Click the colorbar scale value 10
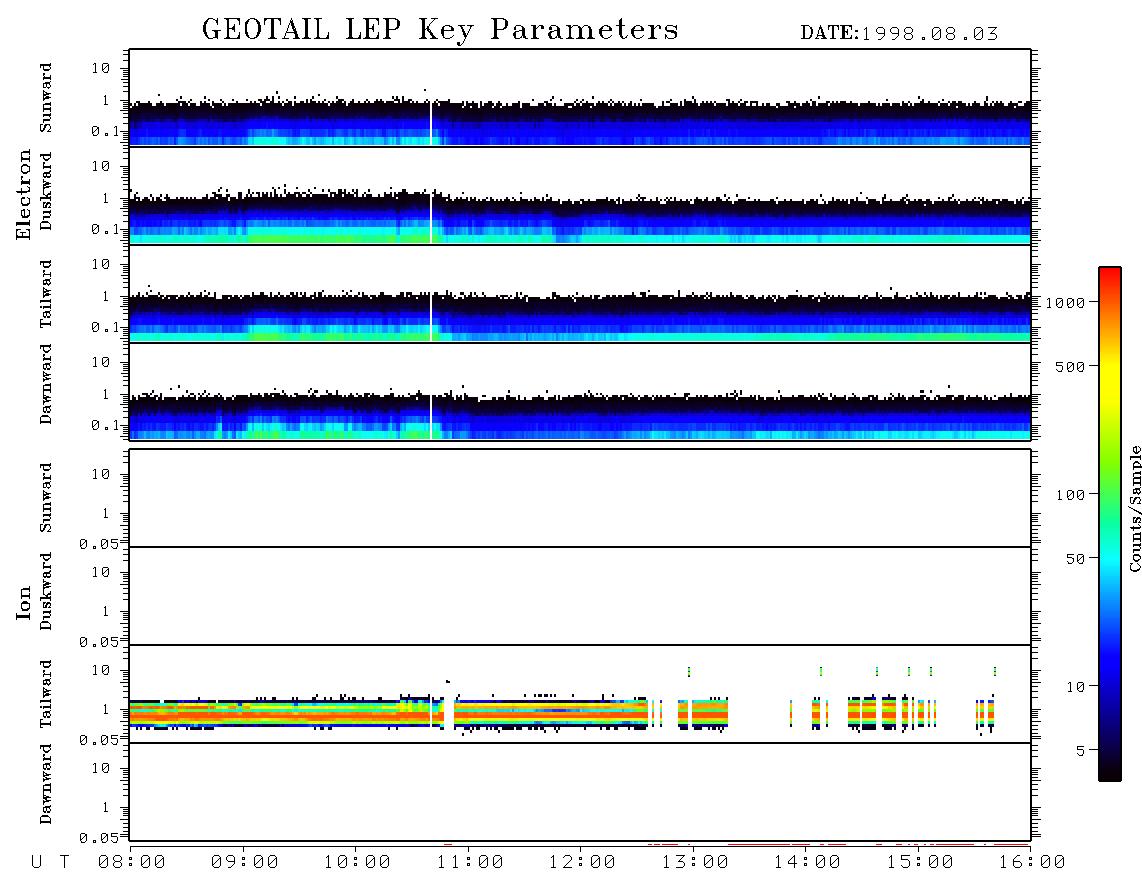 pos(1075,687)
